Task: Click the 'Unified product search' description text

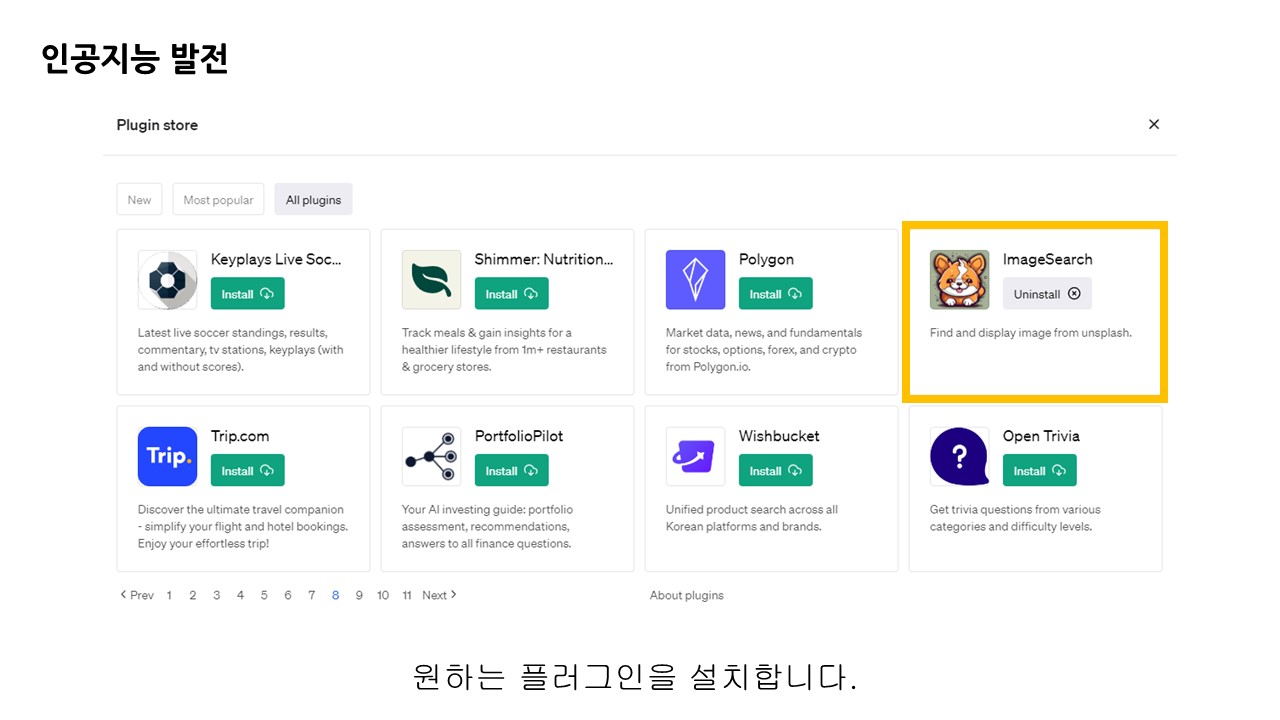Action: [752, 518]
